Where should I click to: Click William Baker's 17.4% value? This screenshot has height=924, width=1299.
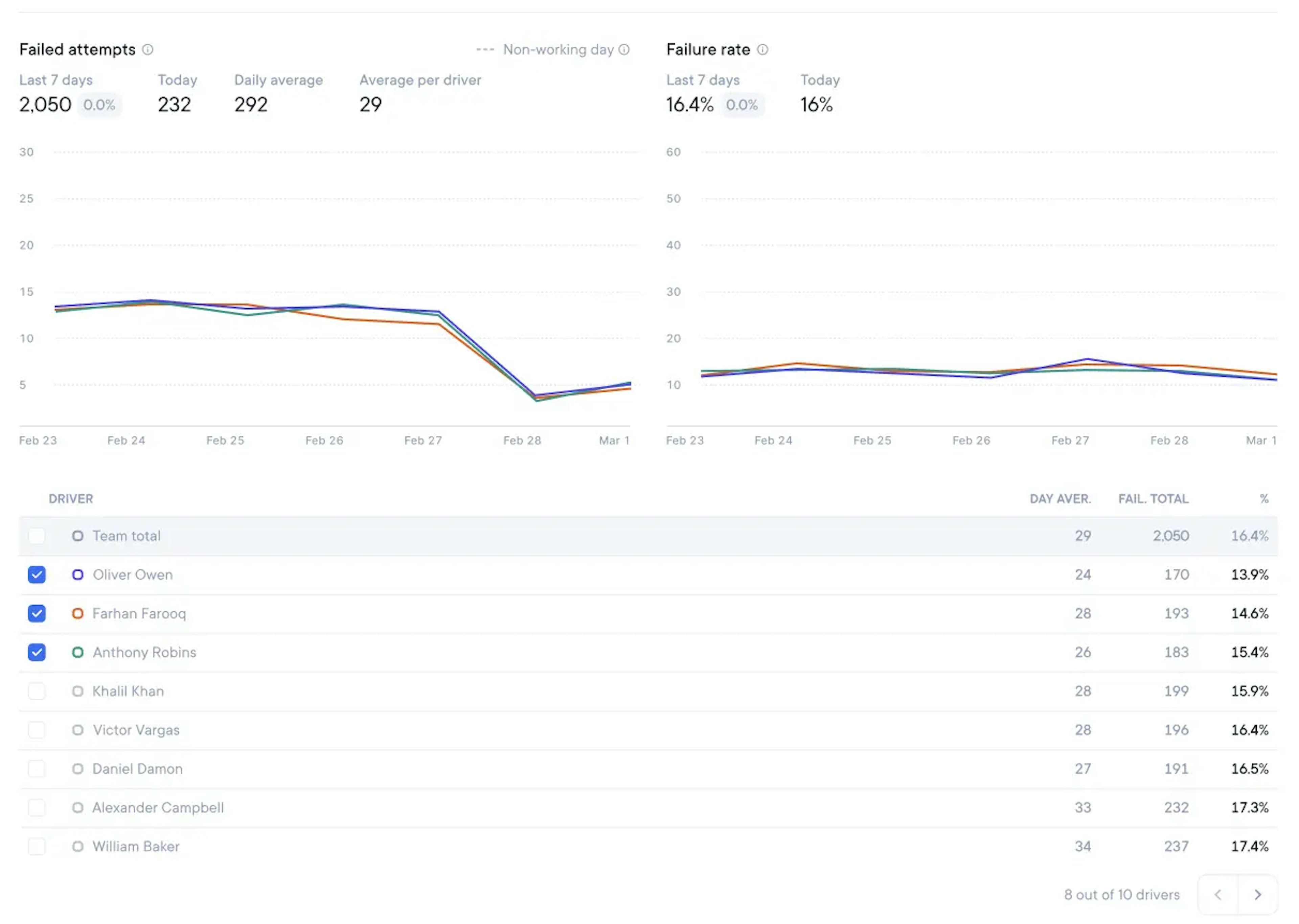(x=1250, y=846)
